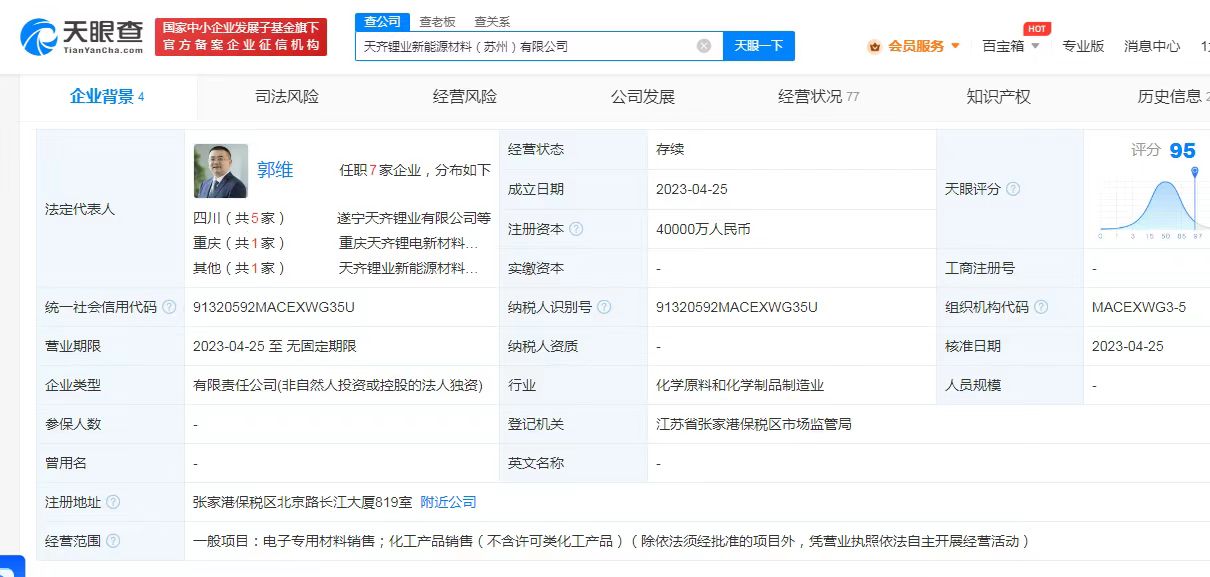Click the 附近公司 link
The image size is (1210, 577).
pyautogui.click(x=448, y=502)
